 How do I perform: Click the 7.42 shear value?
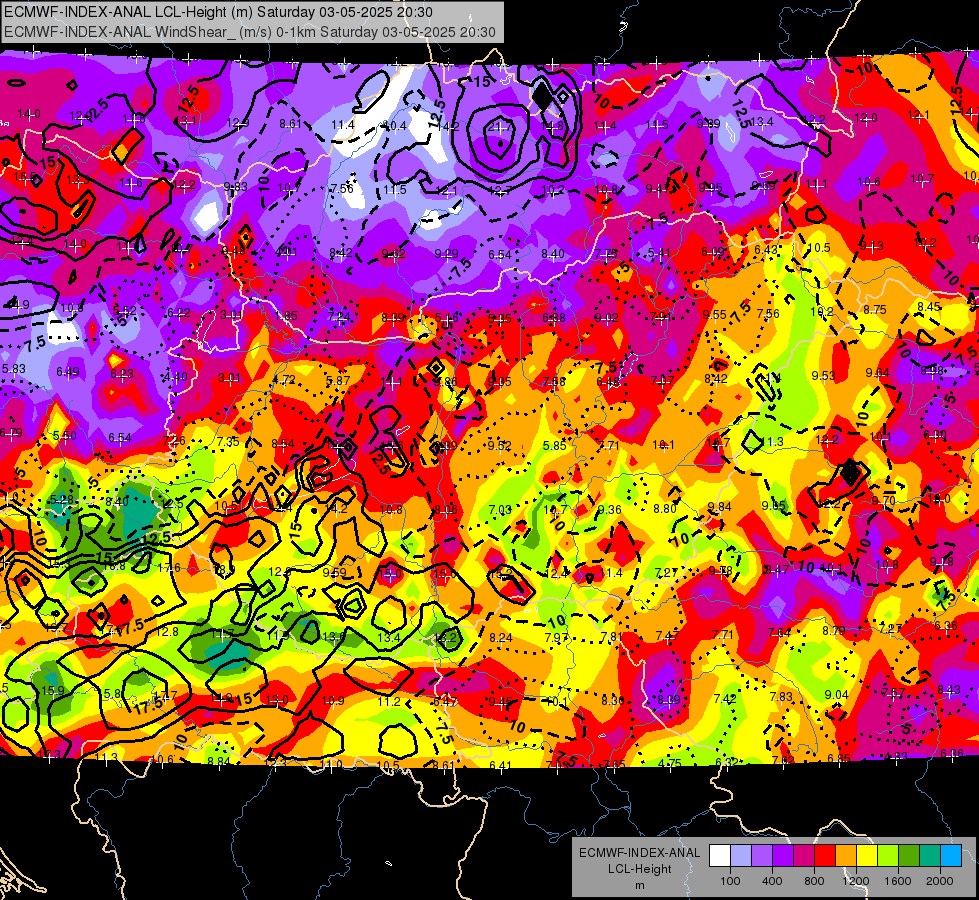tap(726, 698)
